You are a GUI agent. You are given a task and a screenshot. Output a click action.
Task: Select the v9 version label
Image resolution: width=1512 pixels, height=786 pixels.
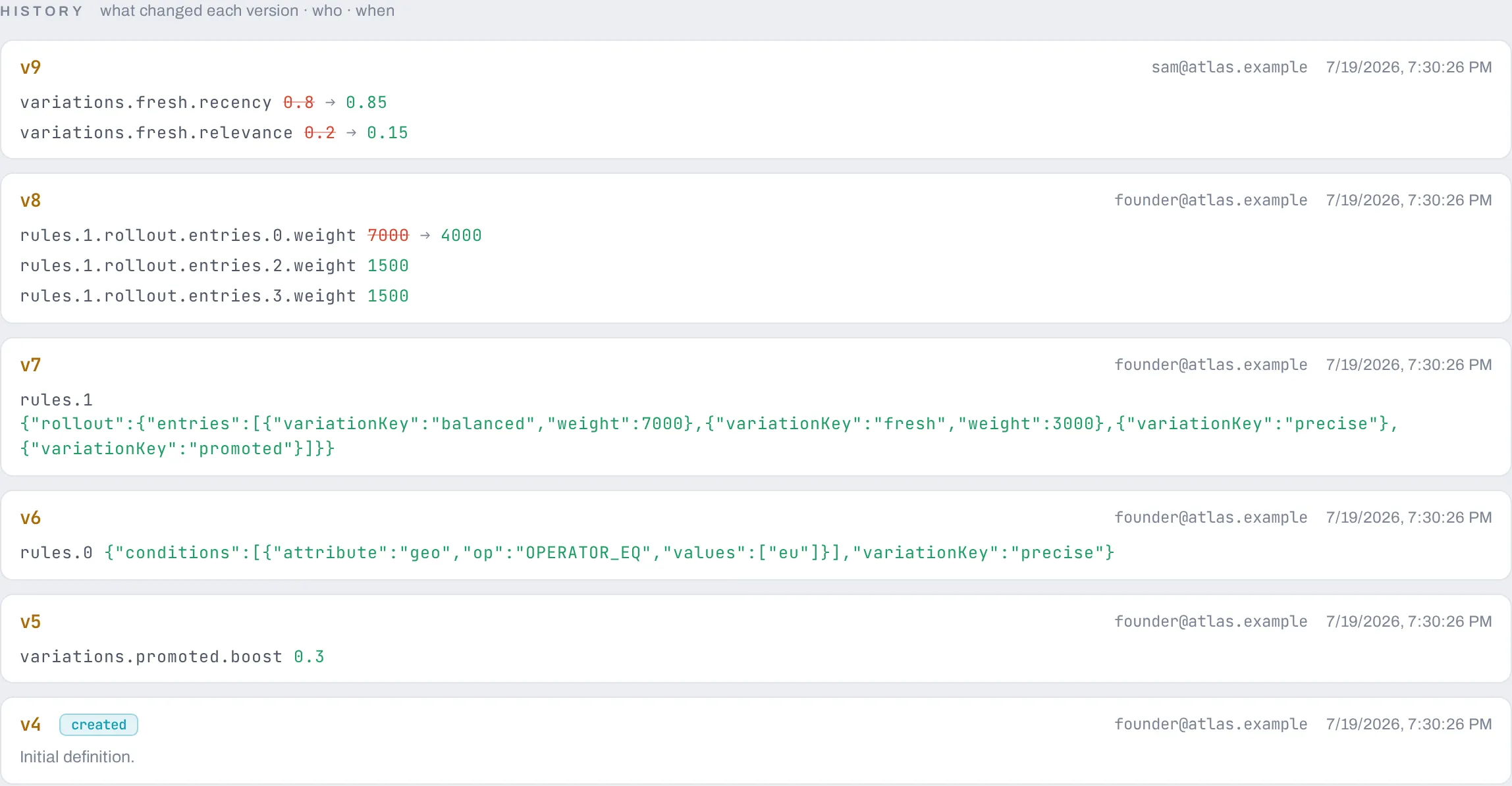[x=30, y=67]
